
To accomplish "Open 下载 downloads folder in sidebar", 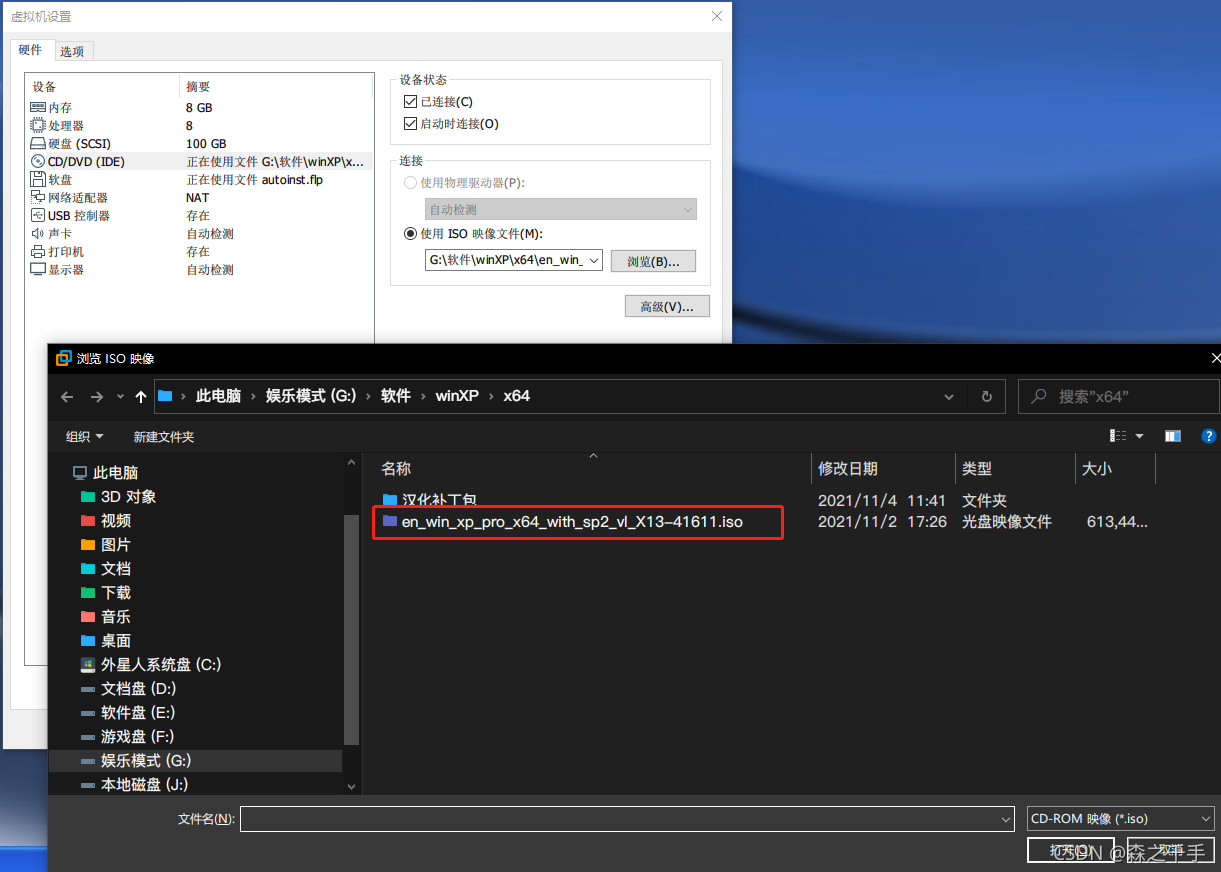I will tap(105, 593).
